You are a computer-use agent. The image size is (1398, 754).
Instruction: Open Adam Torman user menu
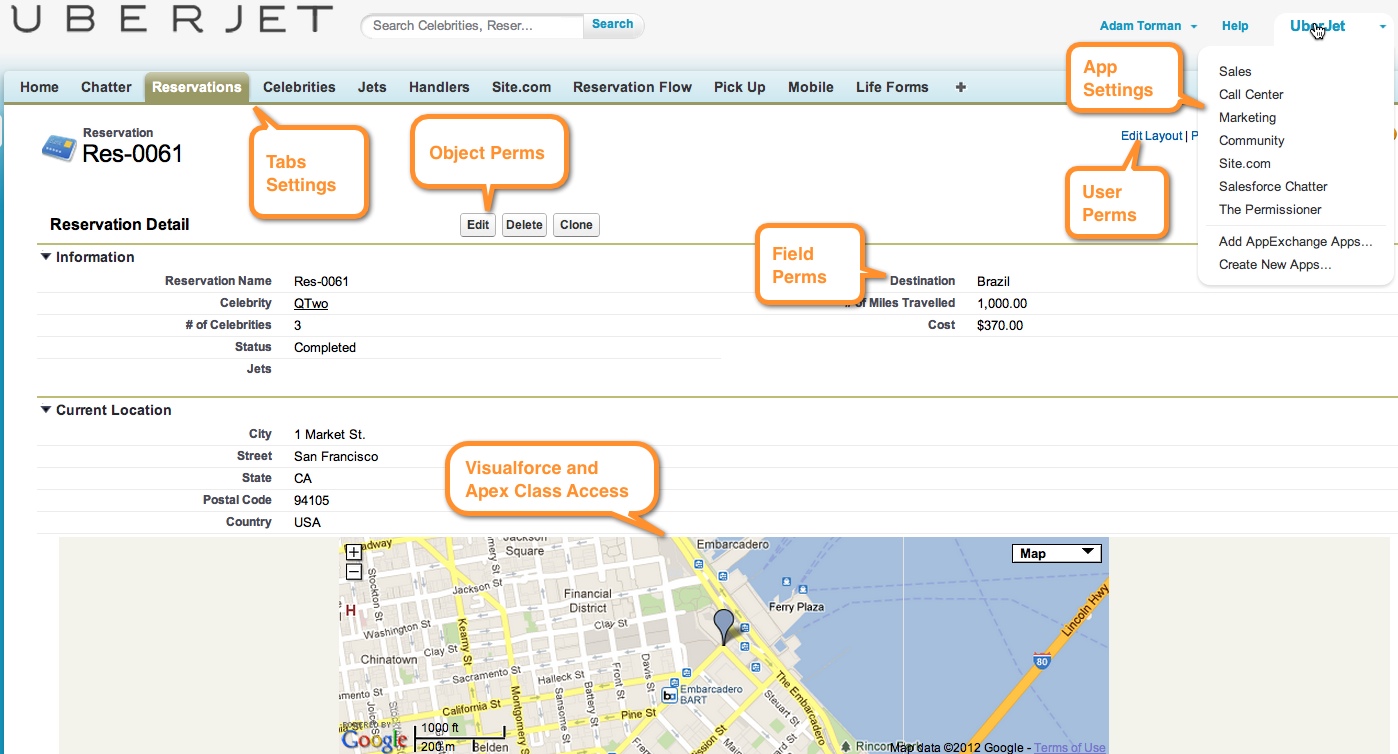click(x=1148, y=26)
